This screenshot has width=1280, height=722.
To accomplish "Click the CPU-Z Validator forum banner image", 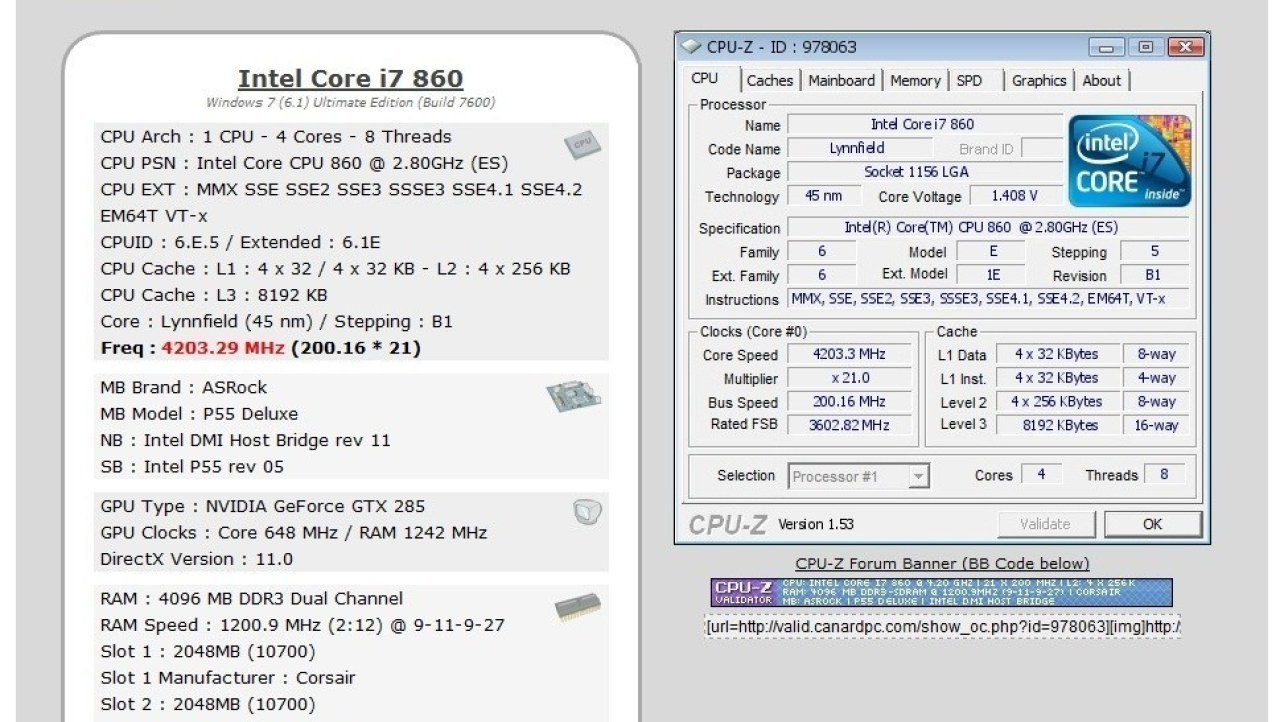I will (x=941, y=592).
